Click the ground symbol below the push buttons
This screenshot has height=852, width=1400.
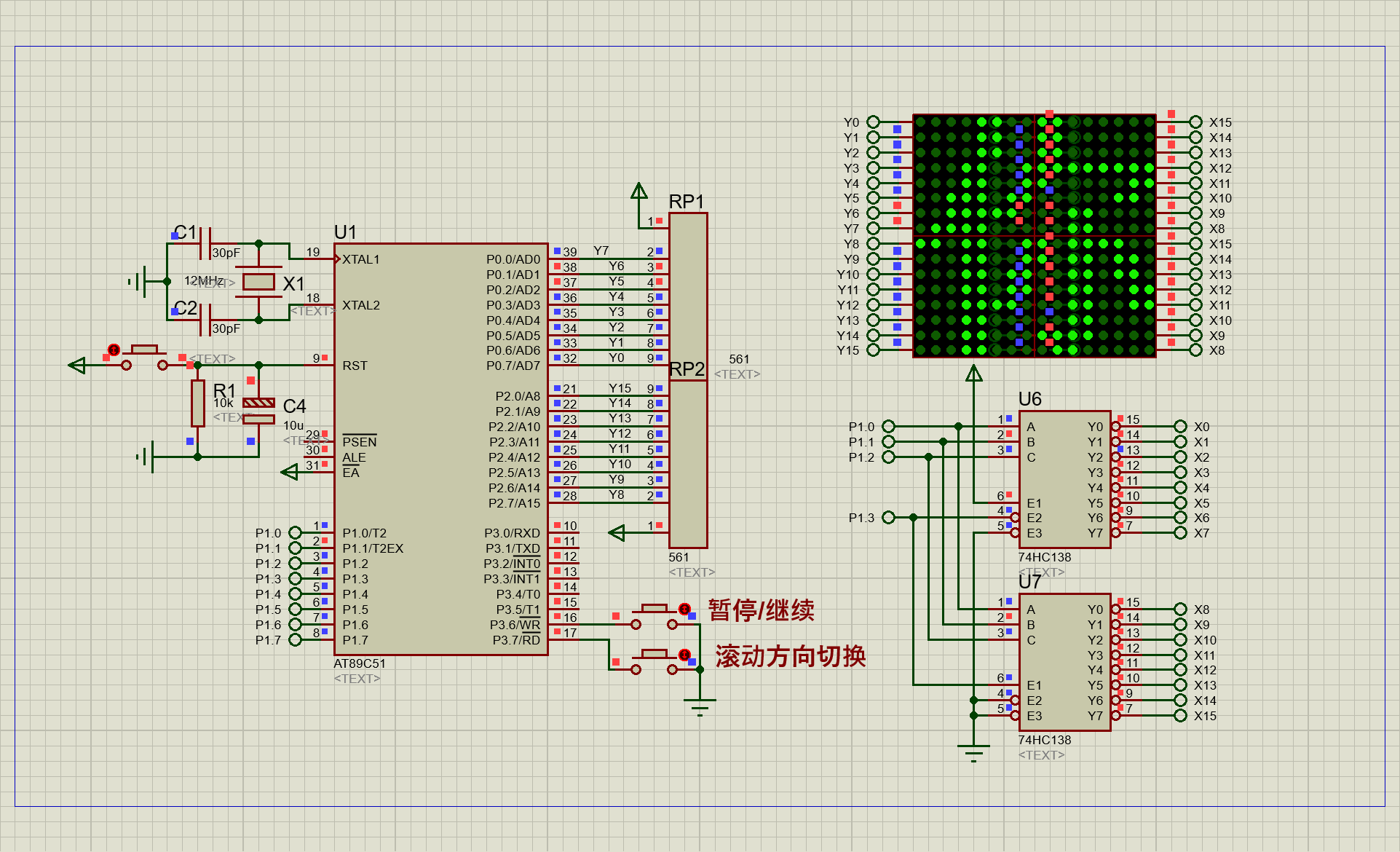[x=700, y=706]
